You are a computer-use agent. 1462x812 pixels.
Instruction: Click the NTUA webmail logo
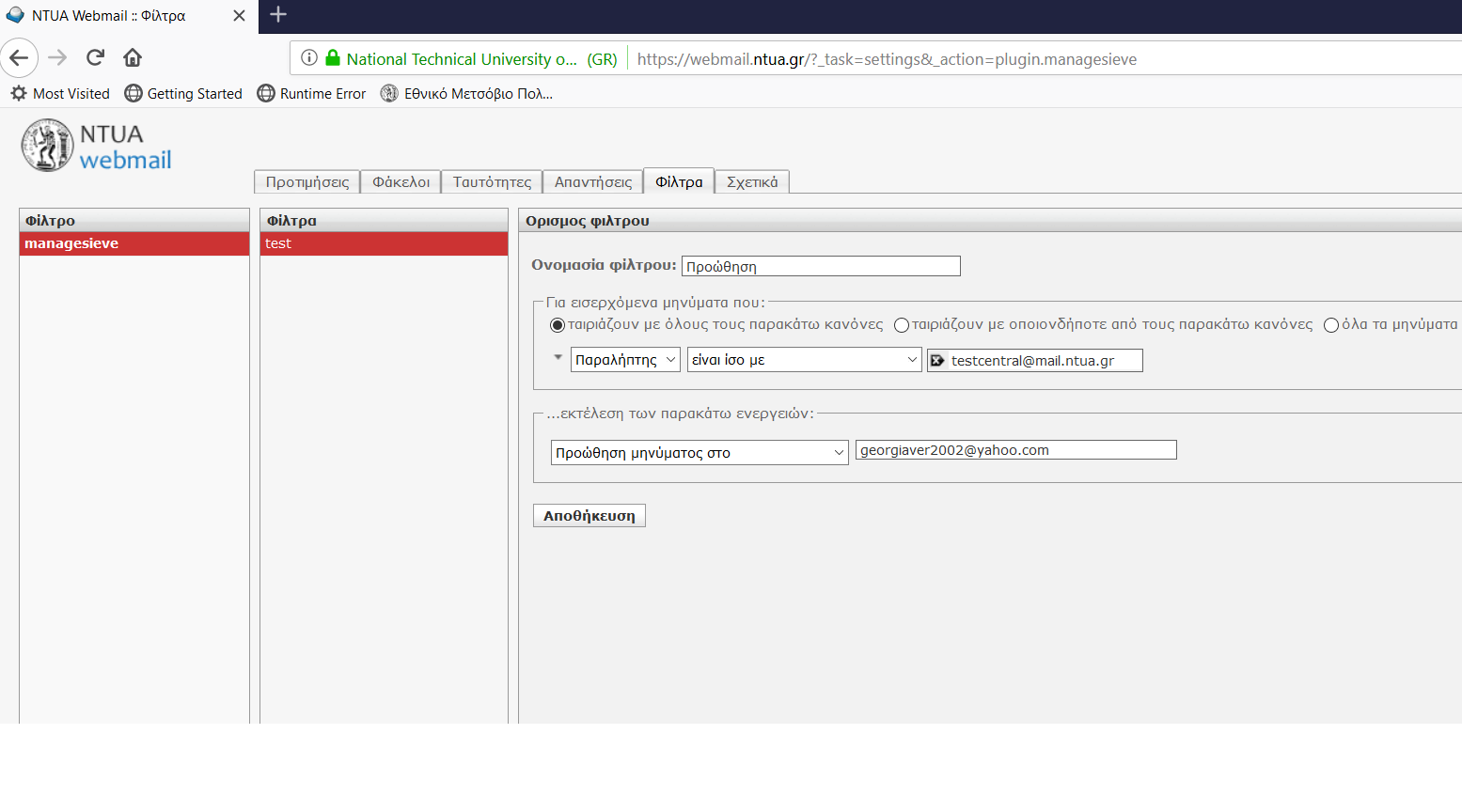(x=97, y=146)
